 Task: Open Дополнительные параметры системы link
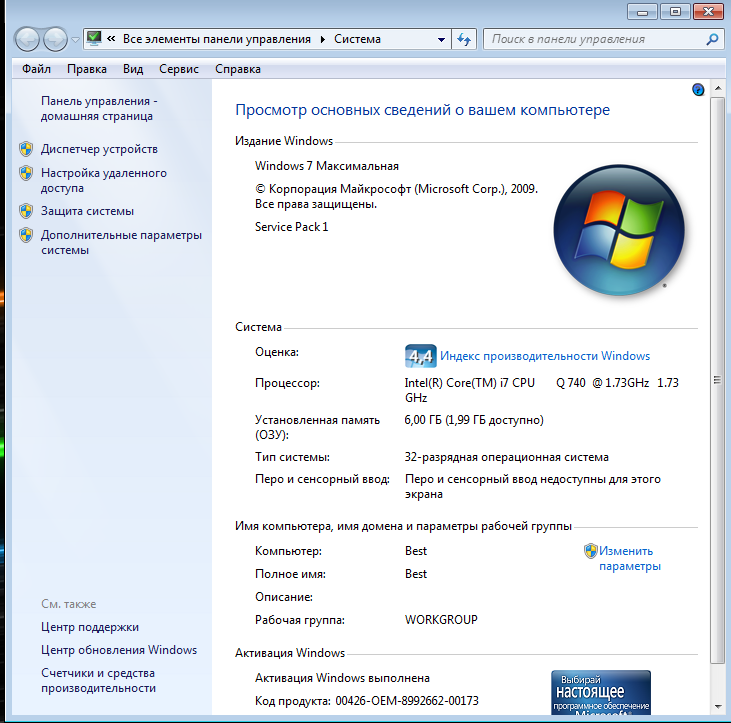121,242
